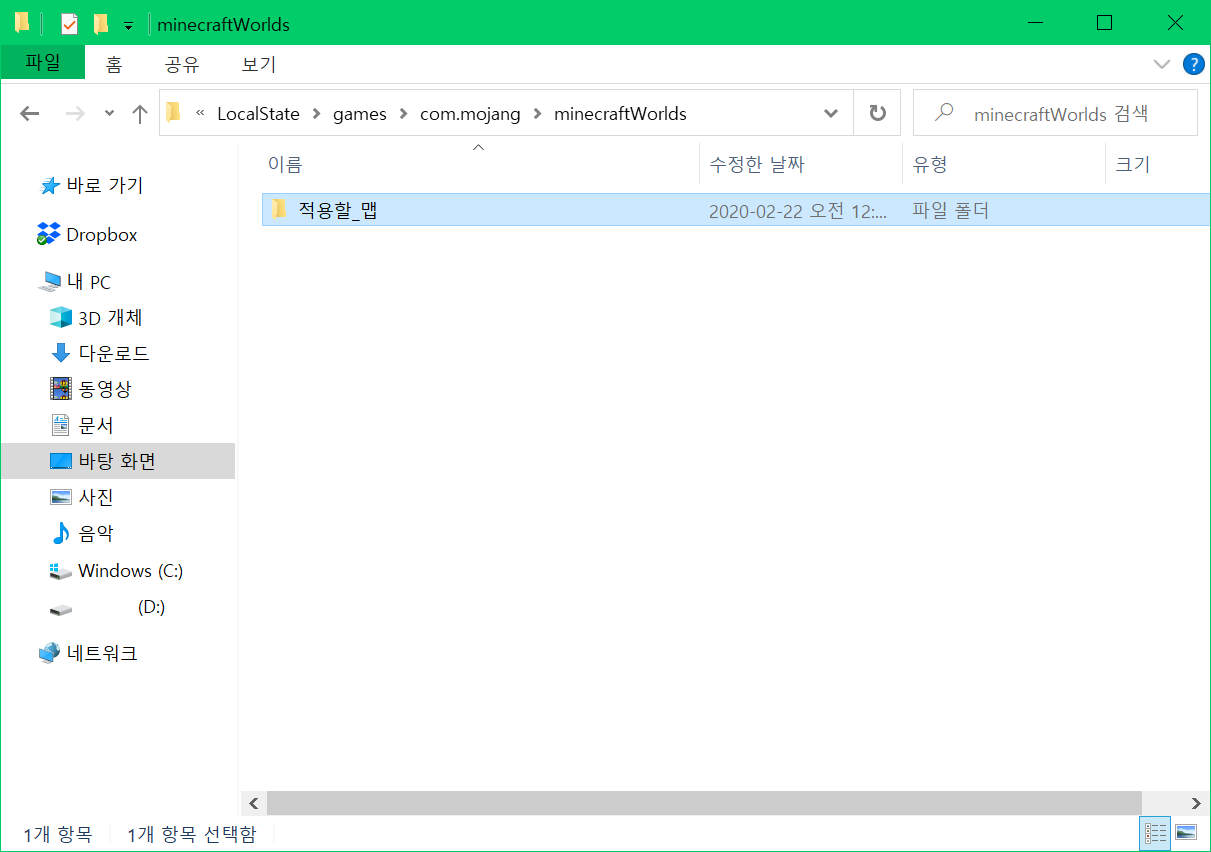Click the 사진 picture icon
1211x852 pixels.
point(61,497)
